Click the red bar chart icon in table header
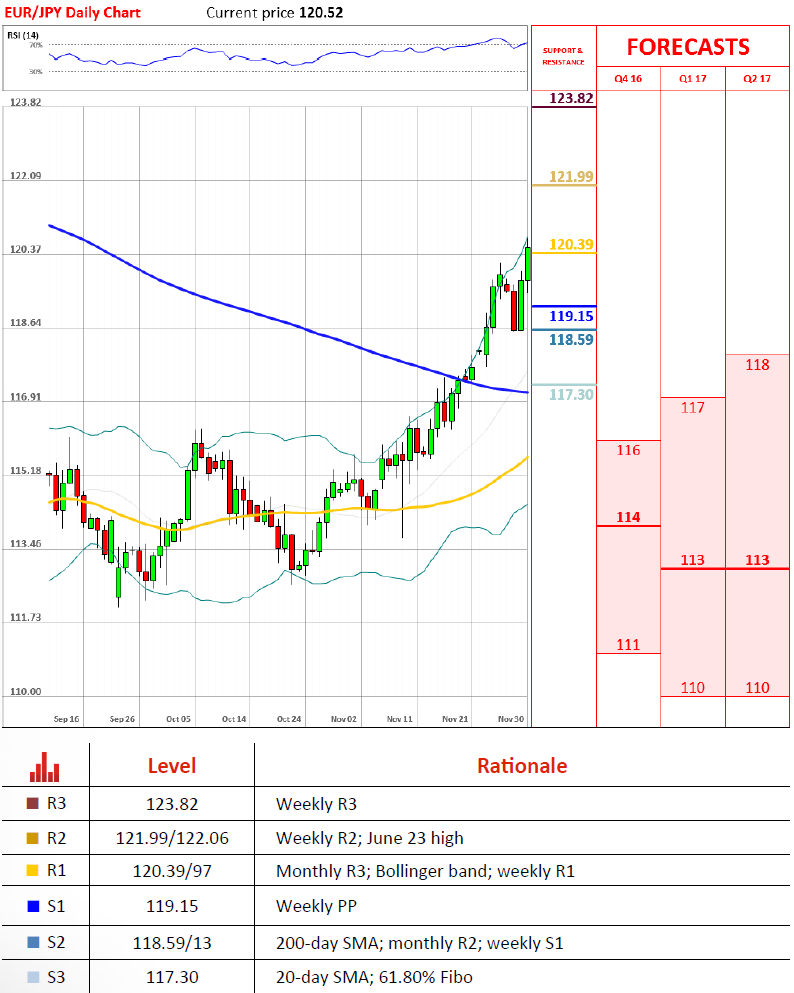Screen dimensions: 794x993 click(44, 767)
